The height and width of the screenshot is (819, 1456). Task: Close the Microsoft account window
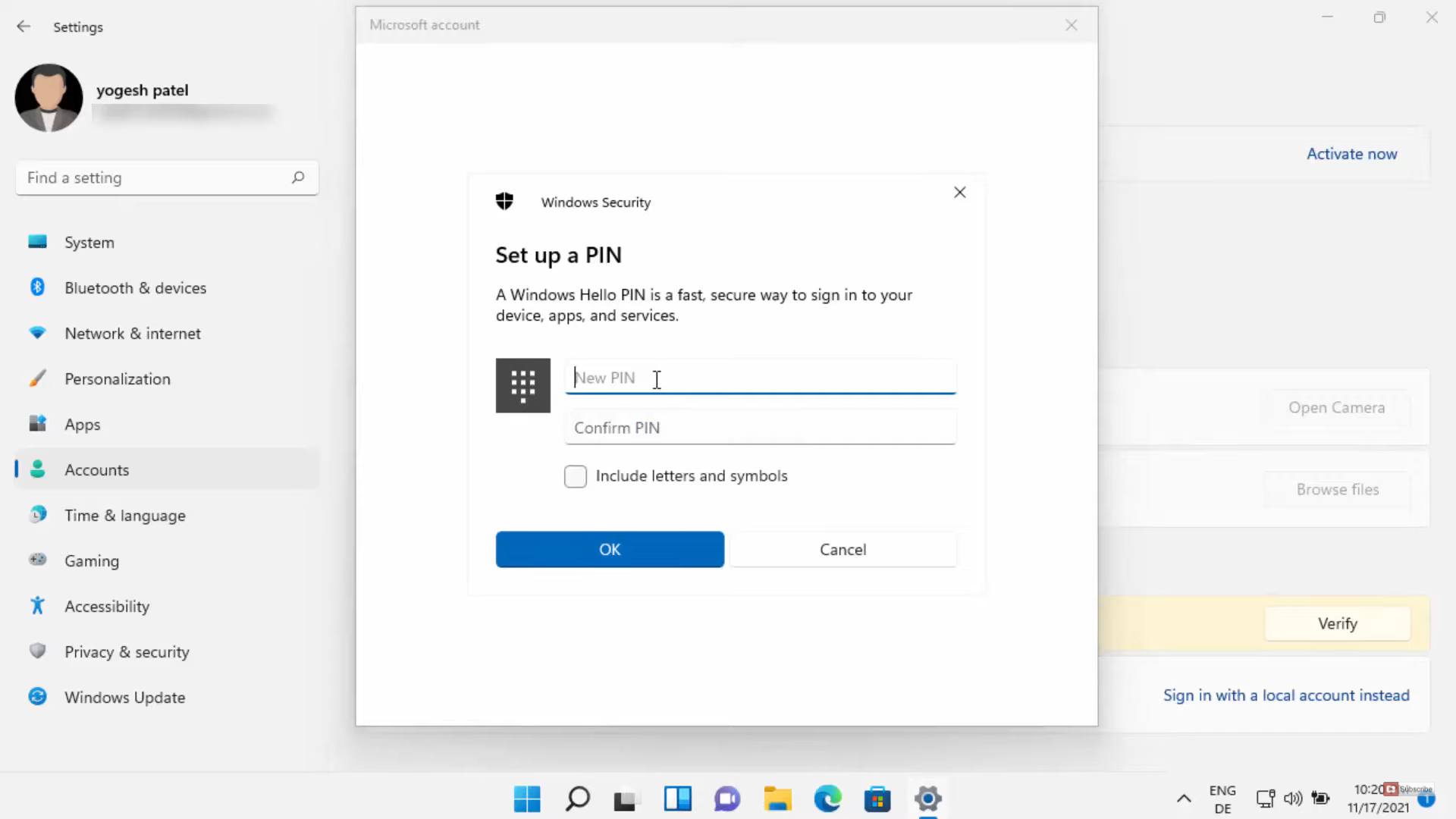1072,25
